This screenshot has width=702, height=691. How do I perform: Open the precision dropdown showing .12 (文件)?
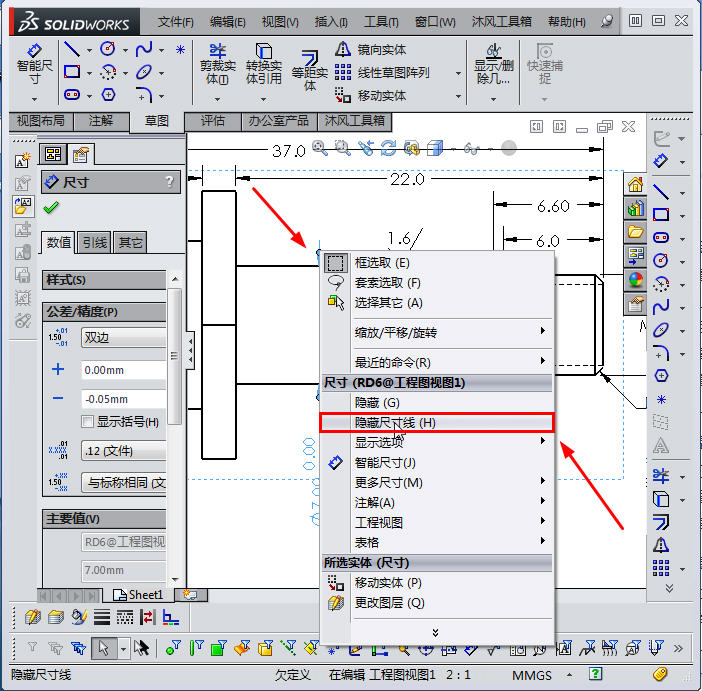click(x=123, y=451)
